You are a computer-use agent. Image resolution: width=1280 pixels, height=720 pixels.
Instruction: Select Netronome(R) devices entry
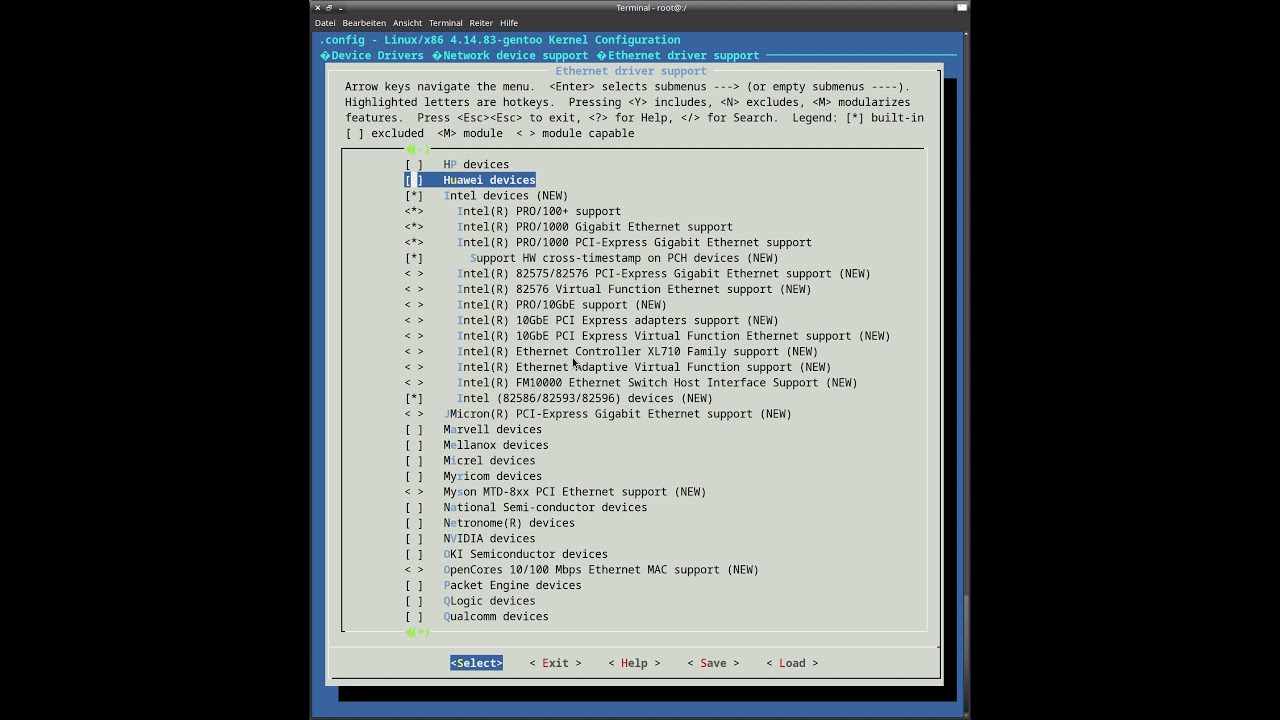(x=509, y=523)
